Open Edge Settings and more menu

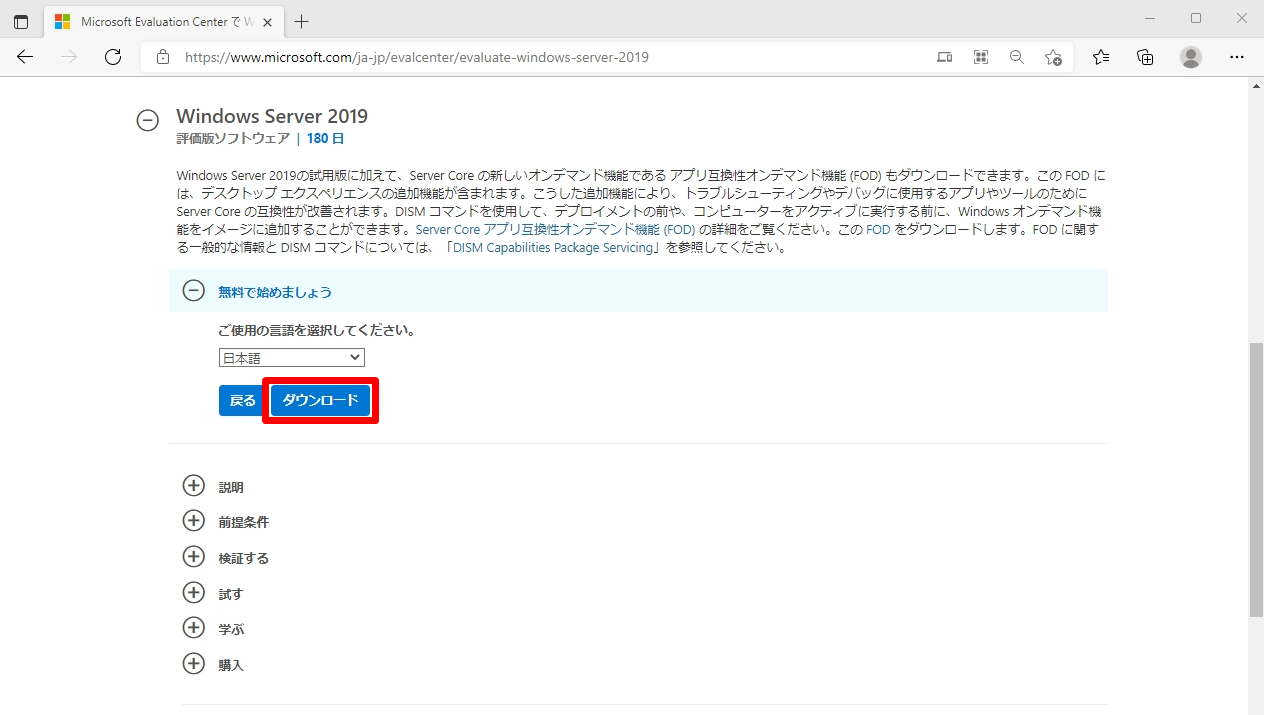[1236, 57]
